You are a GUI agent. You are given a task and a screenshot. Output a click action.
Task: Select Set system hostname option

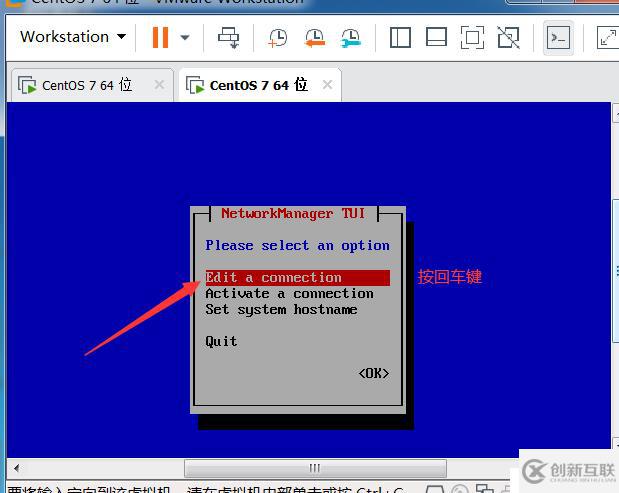click(281, 309)
